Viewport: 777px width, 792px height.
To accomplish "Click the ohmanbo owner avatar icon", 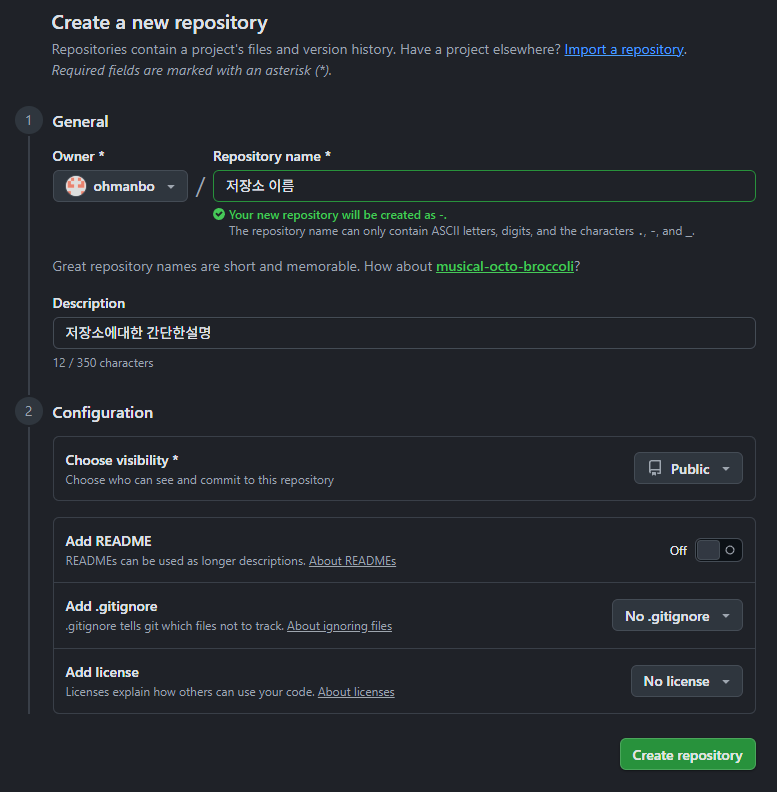I will (76, 186).
